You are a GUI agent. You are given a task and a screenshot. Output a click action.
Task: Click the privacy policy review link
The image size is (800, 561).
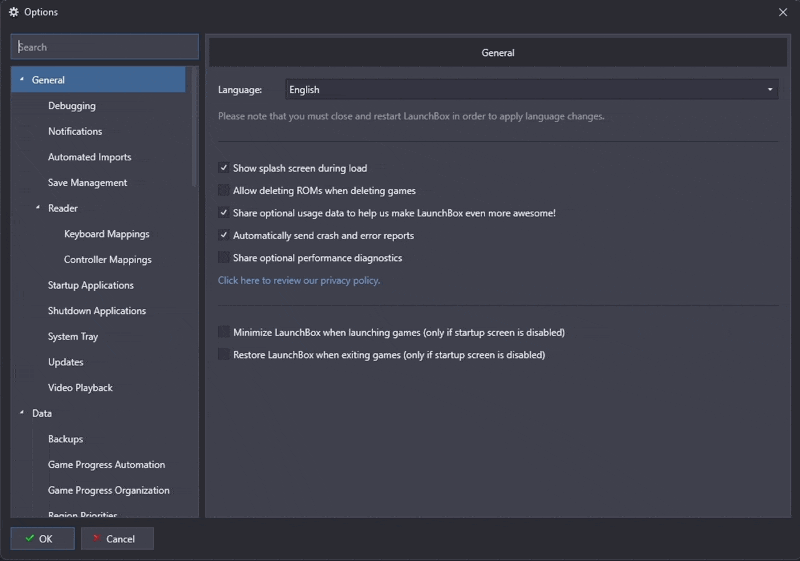pyautogui.click(x=299, y=280)
